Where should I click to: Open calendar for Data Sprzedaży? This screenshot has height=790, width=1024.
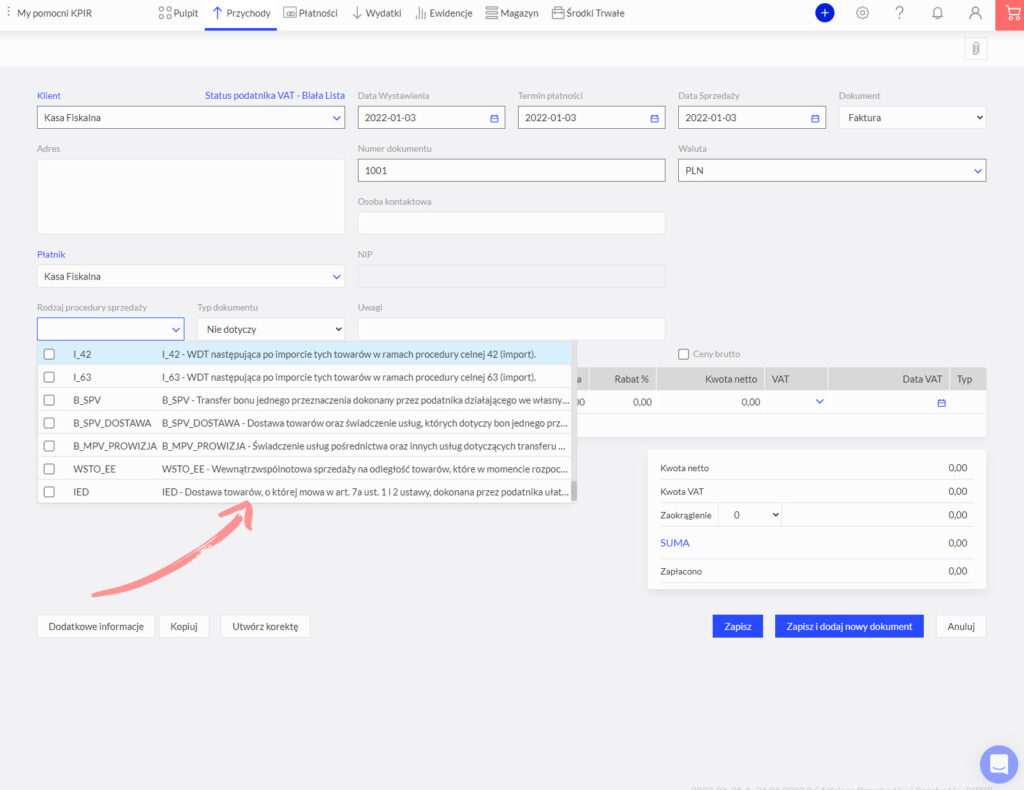[x=815, y=118]
